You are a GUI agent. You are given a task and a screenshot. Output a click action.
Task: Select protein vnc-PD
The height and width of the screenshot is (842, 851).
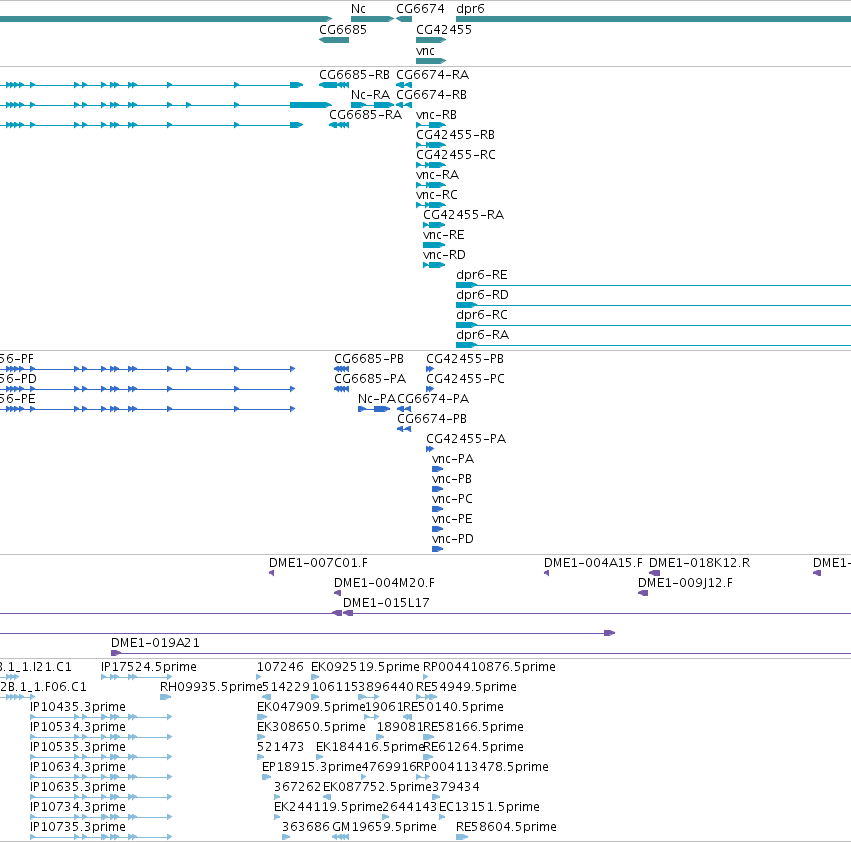coord(453,539)
